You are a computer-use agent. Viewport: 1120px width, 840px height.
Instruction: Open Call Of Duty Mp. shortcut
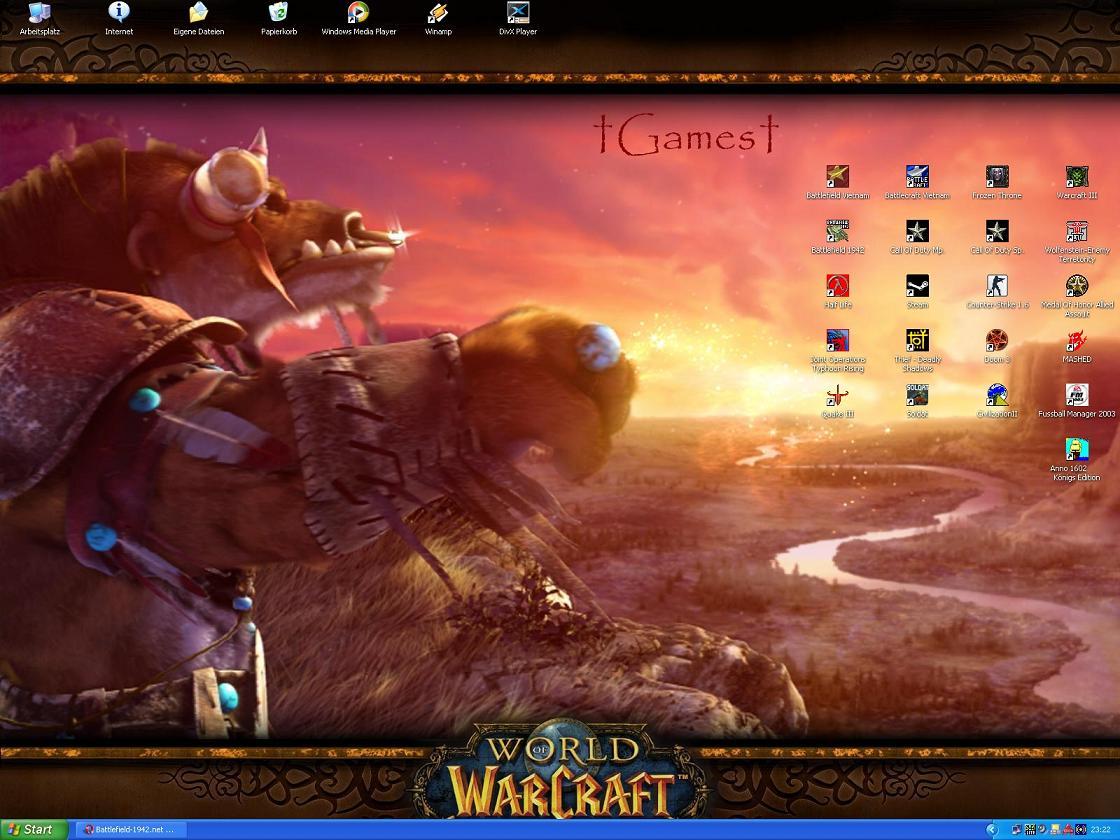pos(917,232)
